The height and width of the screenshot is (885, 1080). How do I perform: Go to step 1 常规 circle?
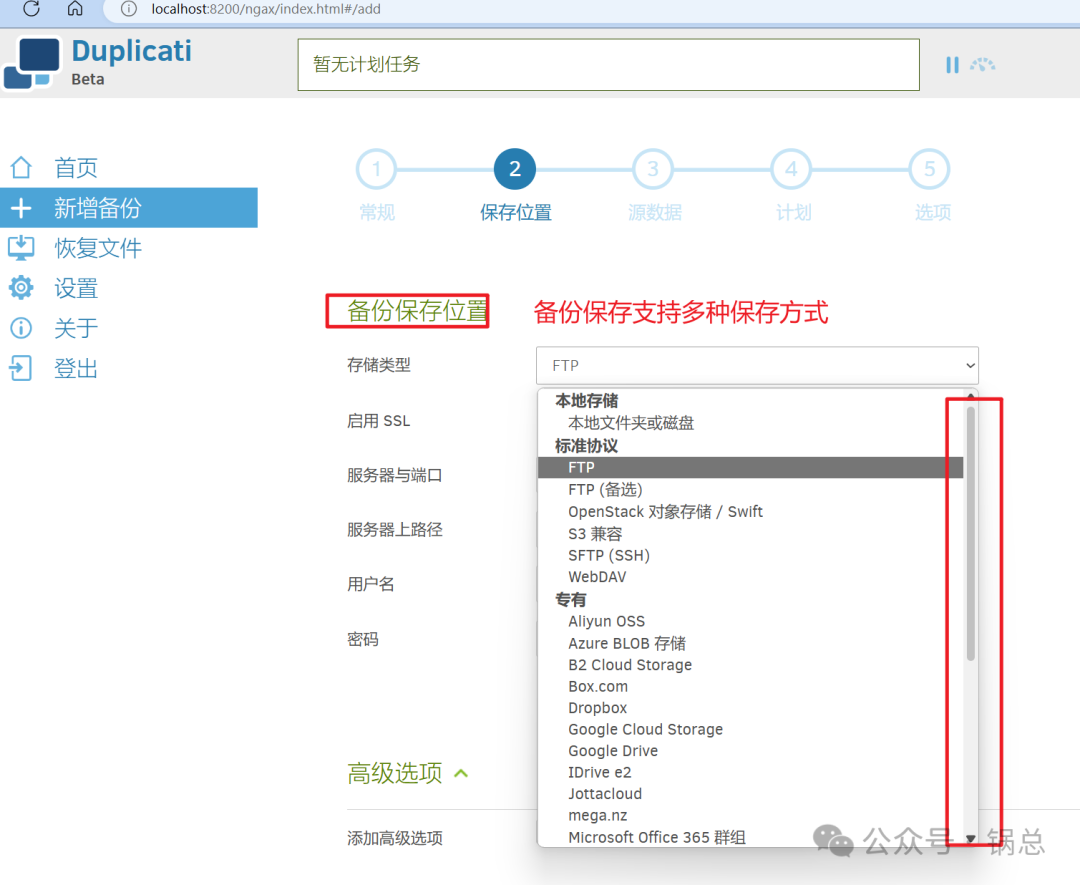click(x=376, y=169)
